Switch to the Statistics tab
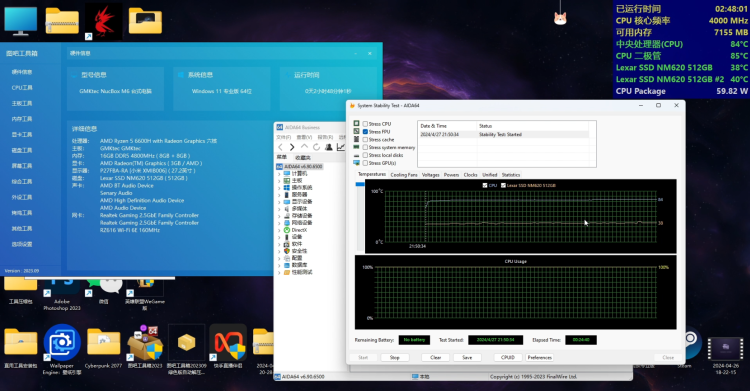This screenshot has width=750, height=391. click(511, 175)
